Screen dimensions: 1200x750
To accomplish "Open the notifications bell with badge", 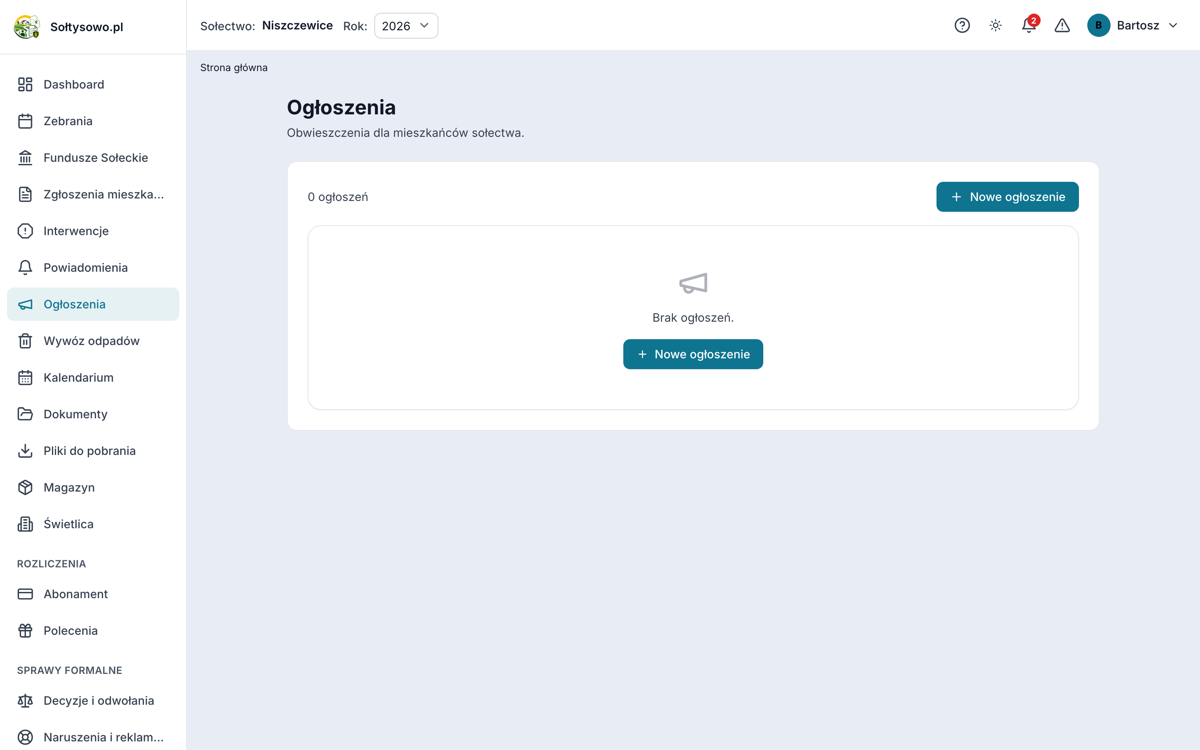I will (x=1029, y=25).
